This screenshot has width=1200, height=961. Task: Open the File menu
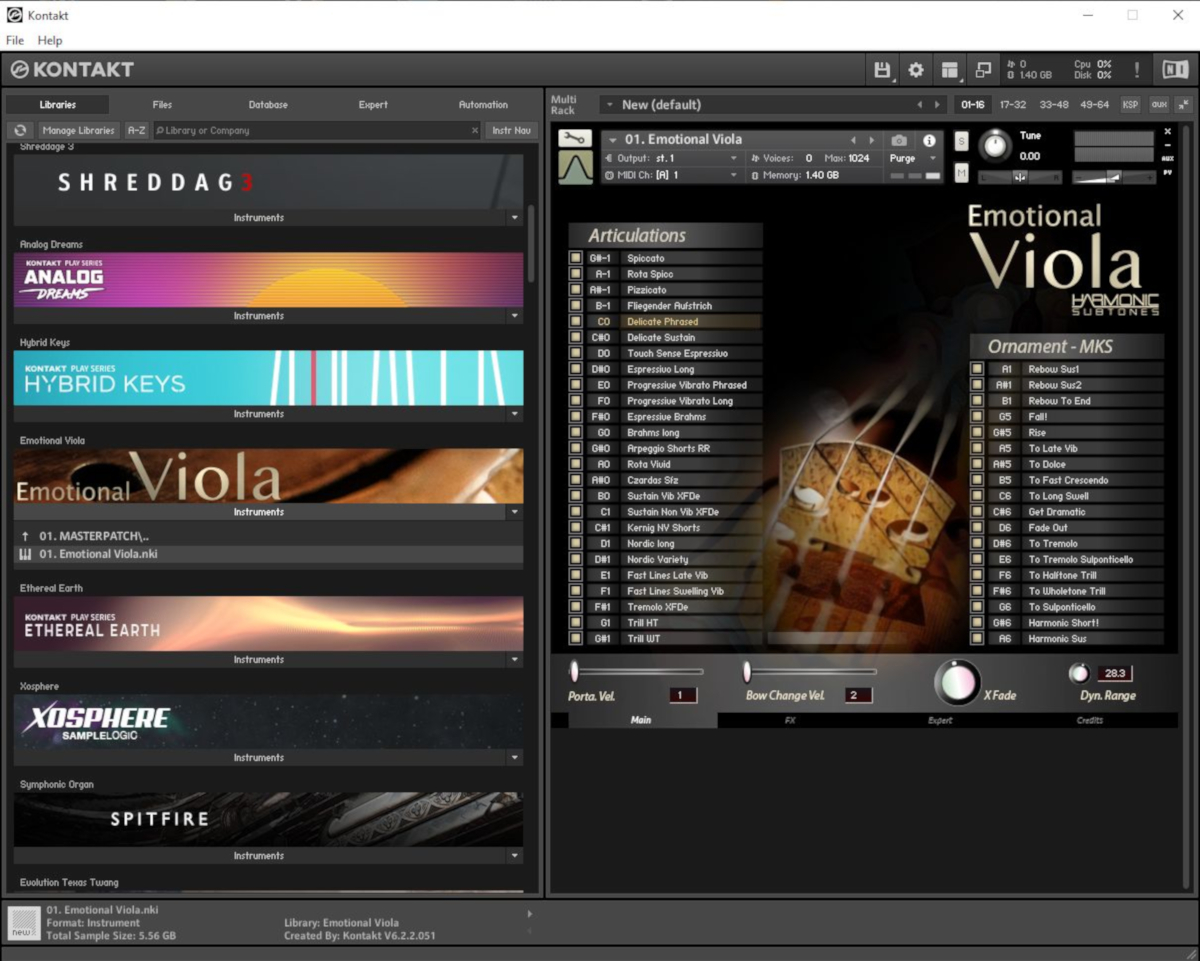(x=15, y=41)
